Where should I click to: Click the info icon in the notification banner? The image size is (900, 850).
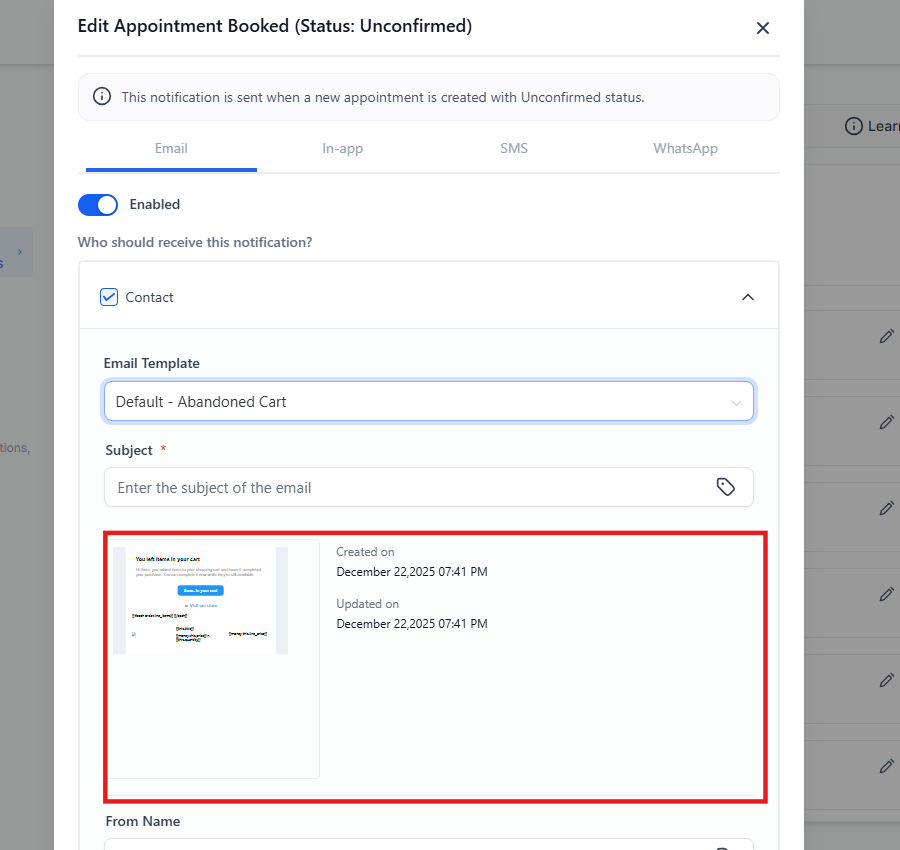coord(102,97)
